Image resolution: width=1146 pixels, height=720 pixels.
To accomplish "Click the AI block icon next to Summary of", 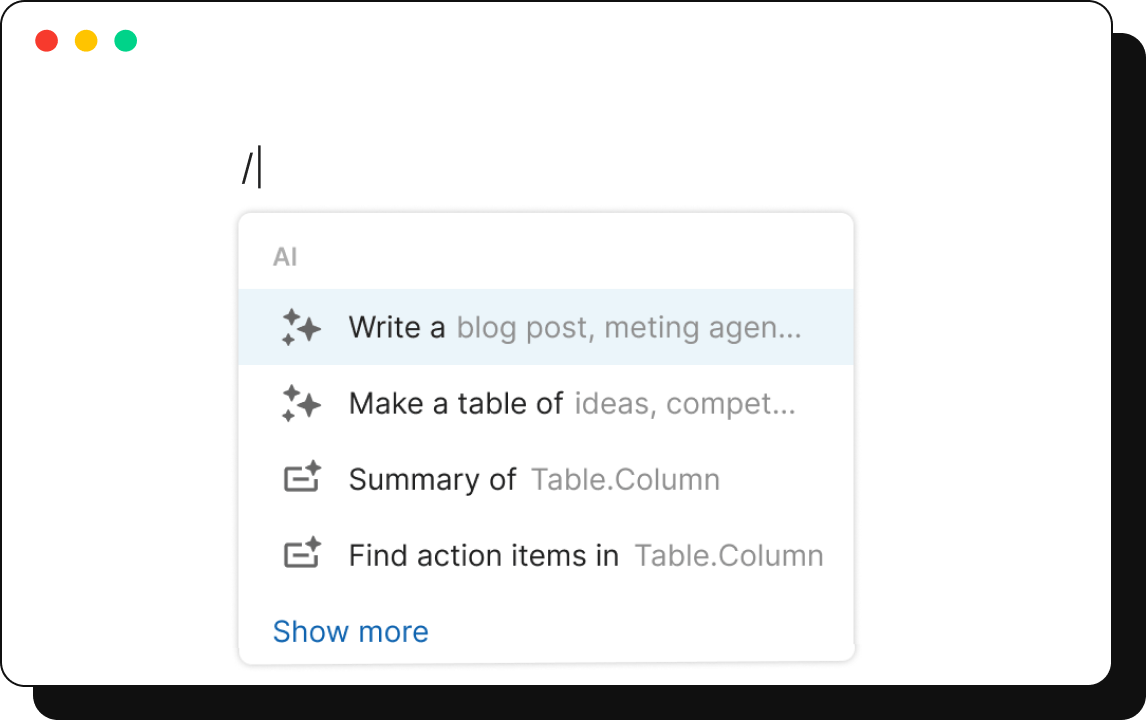I will tap(302, 477).
